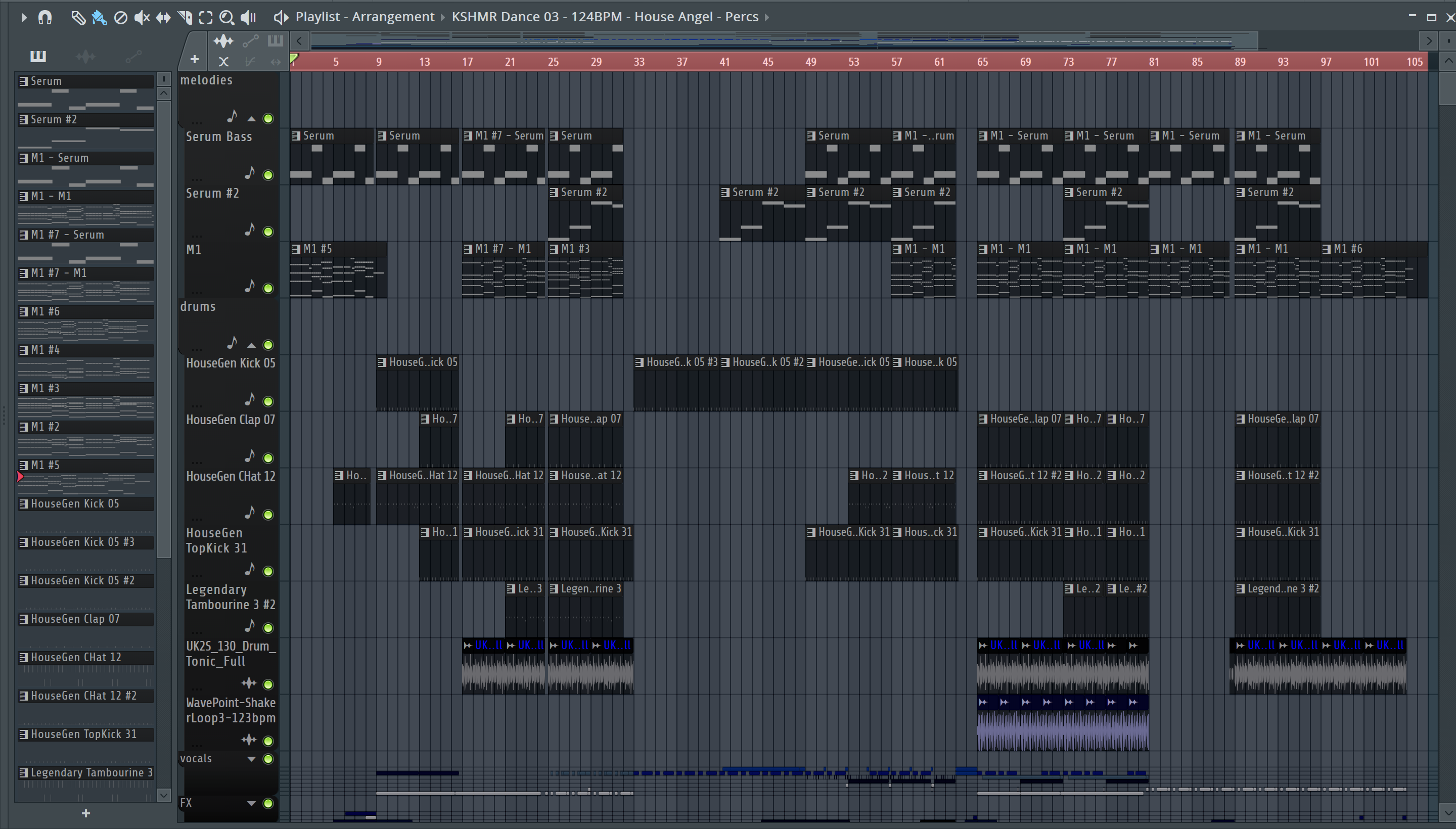Click picker panel scroll down arrow
Screen dimensions: 1456x829
point(163,795)
